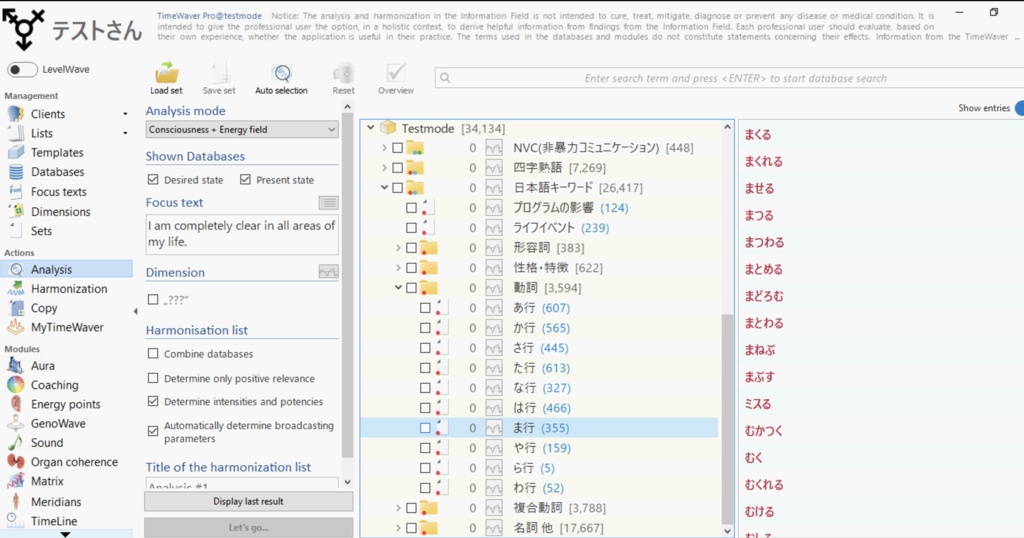Click folder icon of NVC database
This screenshot has height=538, width=1024.
tap(415, 148)
